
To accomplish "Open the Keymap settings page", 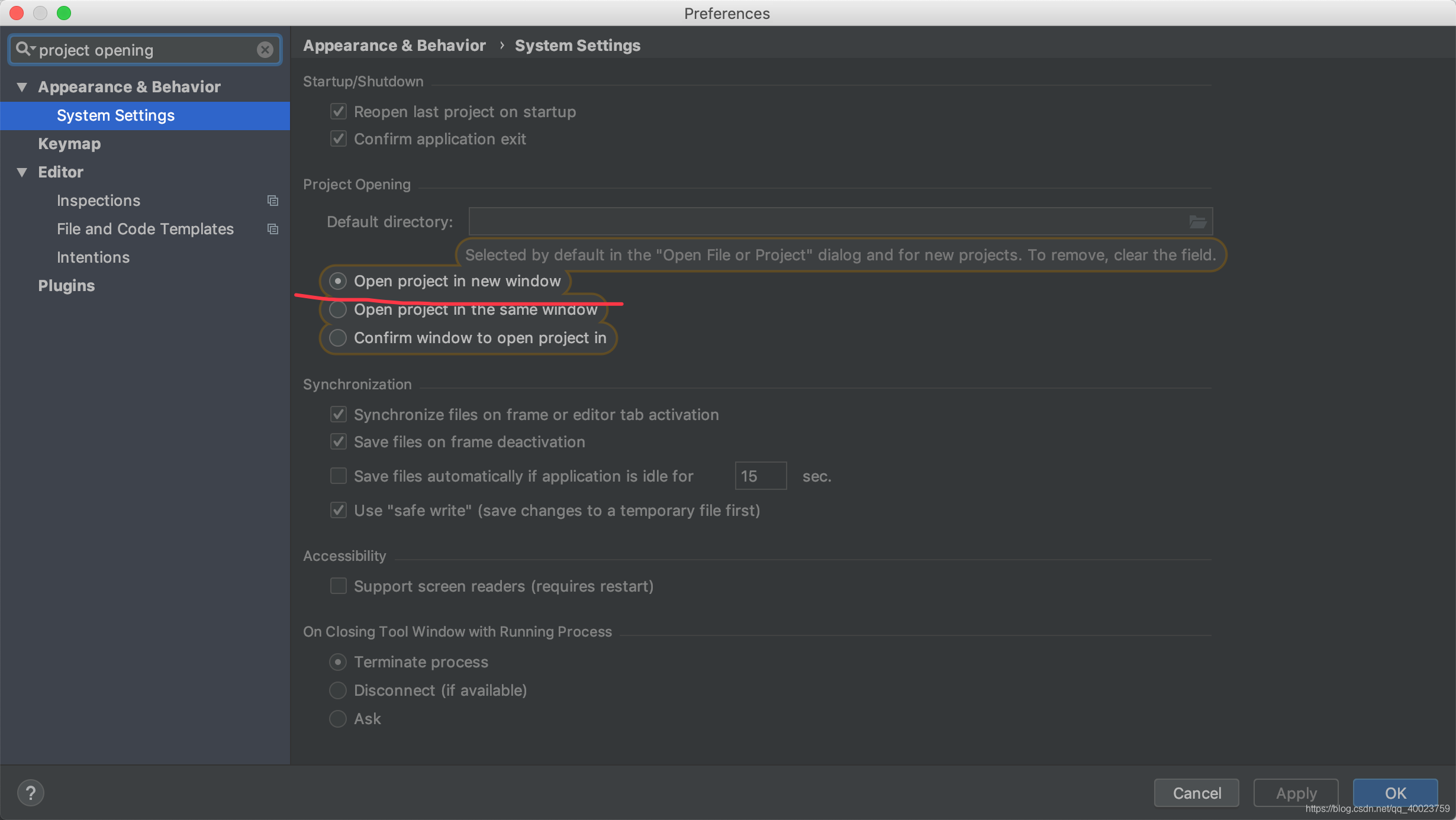I will click(x=69, y=144).
